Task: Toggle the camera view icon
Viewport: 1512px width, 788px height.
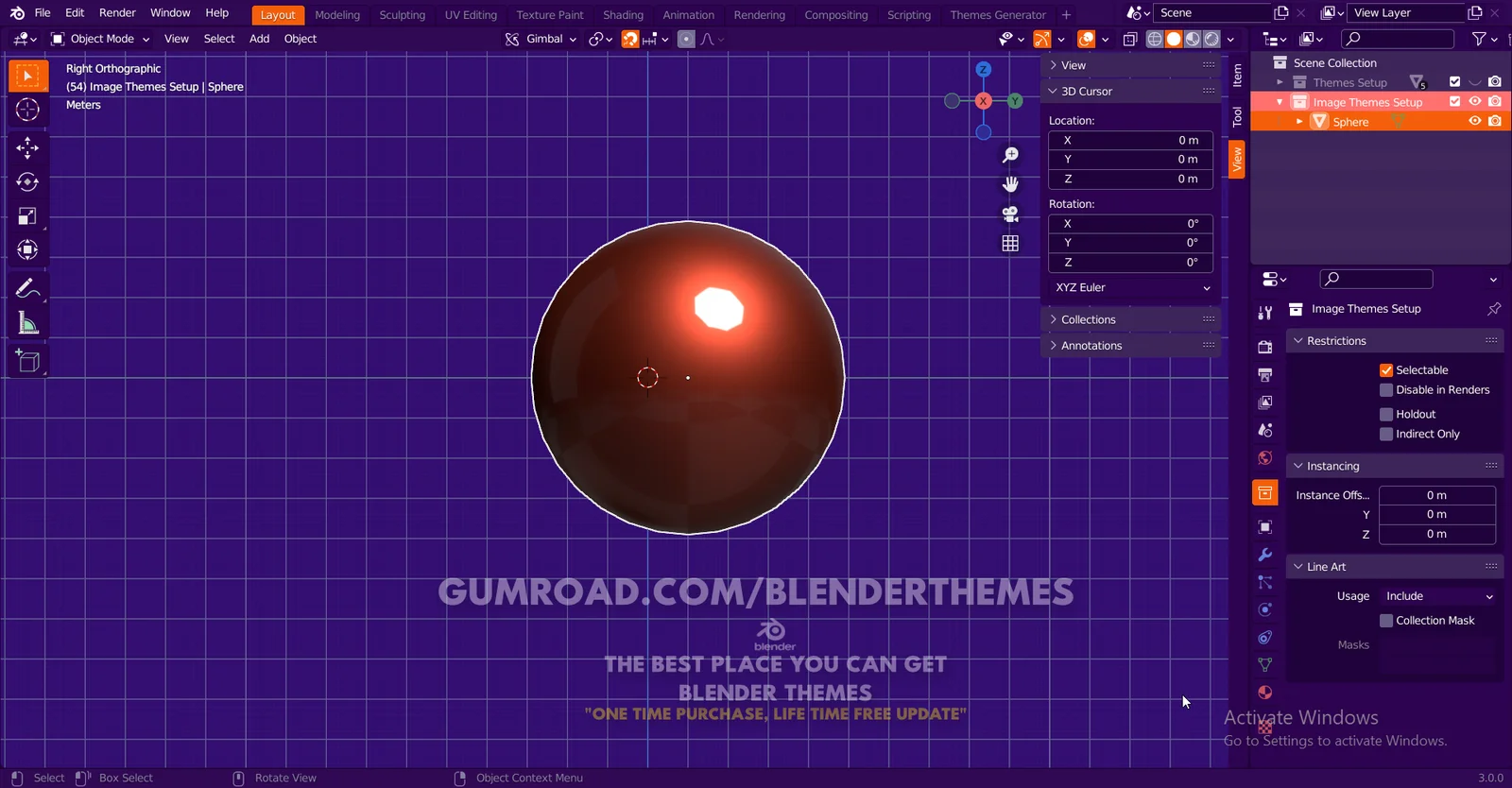Action: pyautogui.click(x=1010, y=214)
